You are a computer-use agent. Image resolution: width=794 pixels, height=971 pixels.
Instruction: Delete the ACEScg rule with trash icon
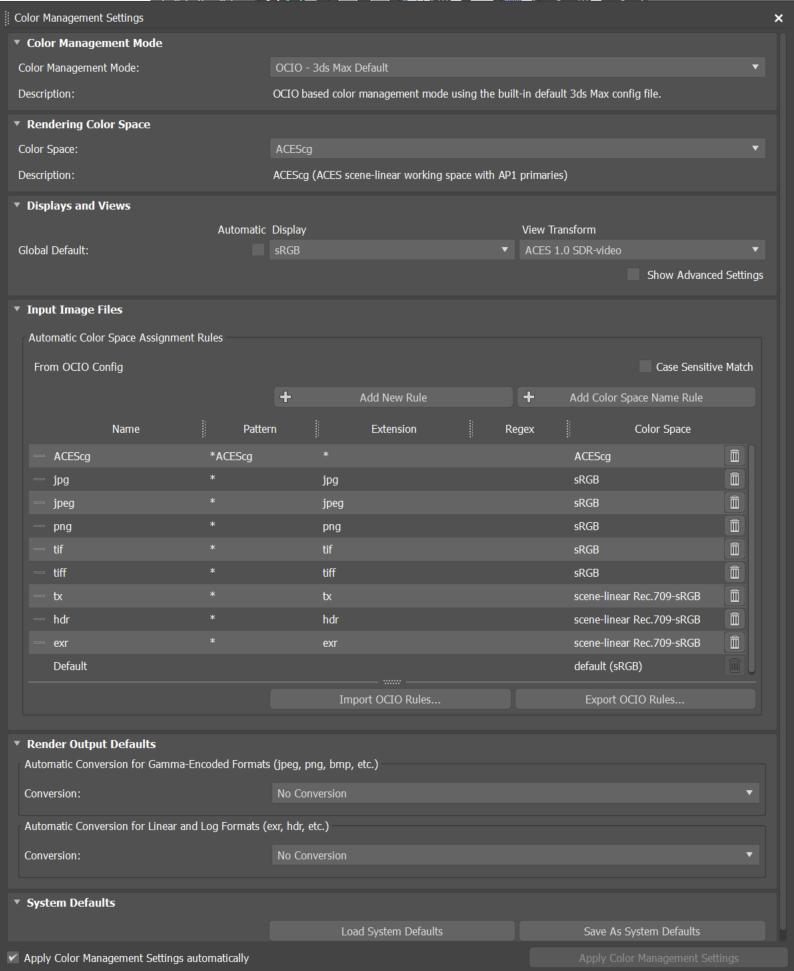coord(735,456)
